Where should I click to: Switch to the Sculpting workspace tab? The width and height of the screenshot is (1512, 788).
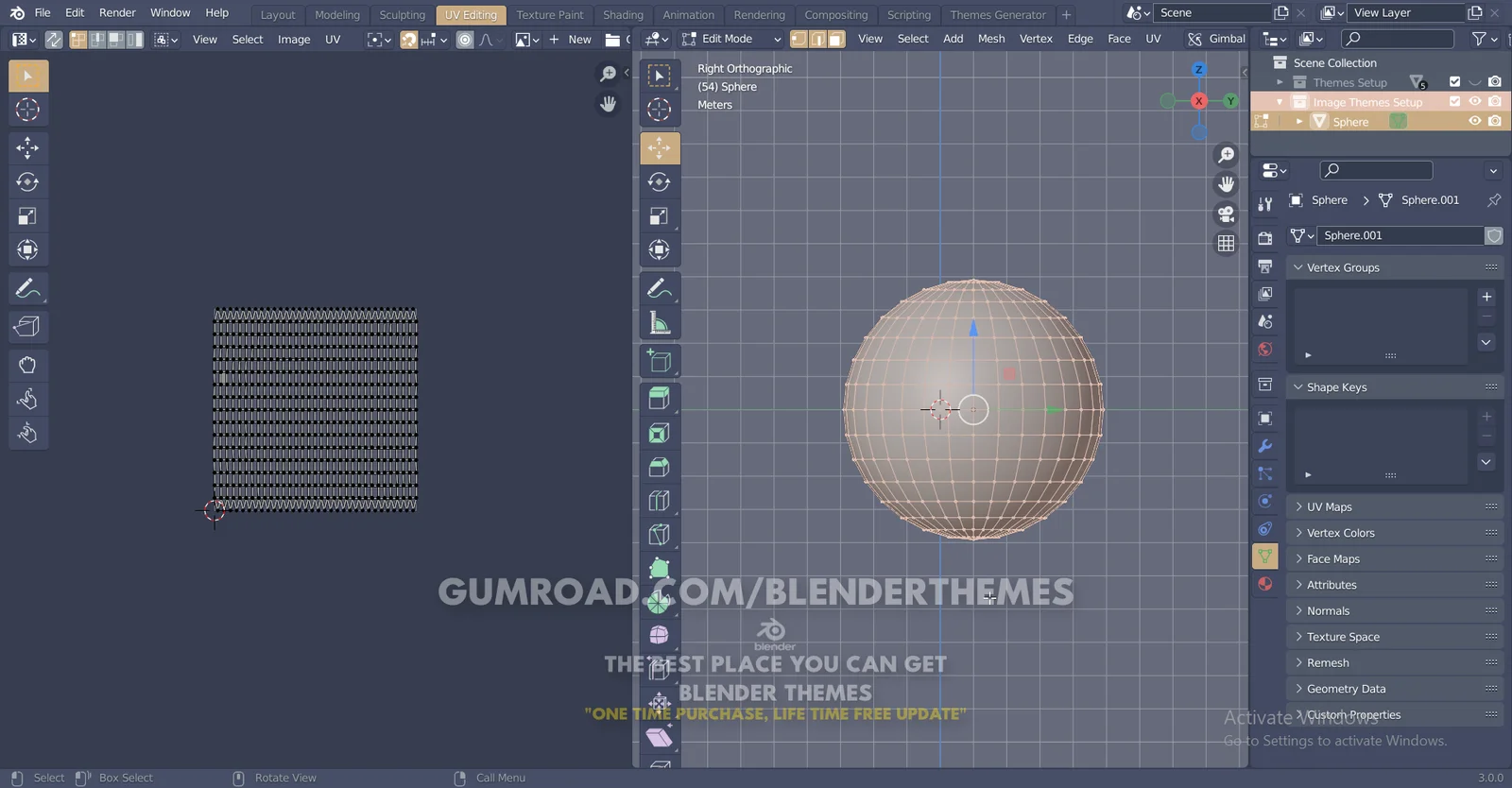403,15
